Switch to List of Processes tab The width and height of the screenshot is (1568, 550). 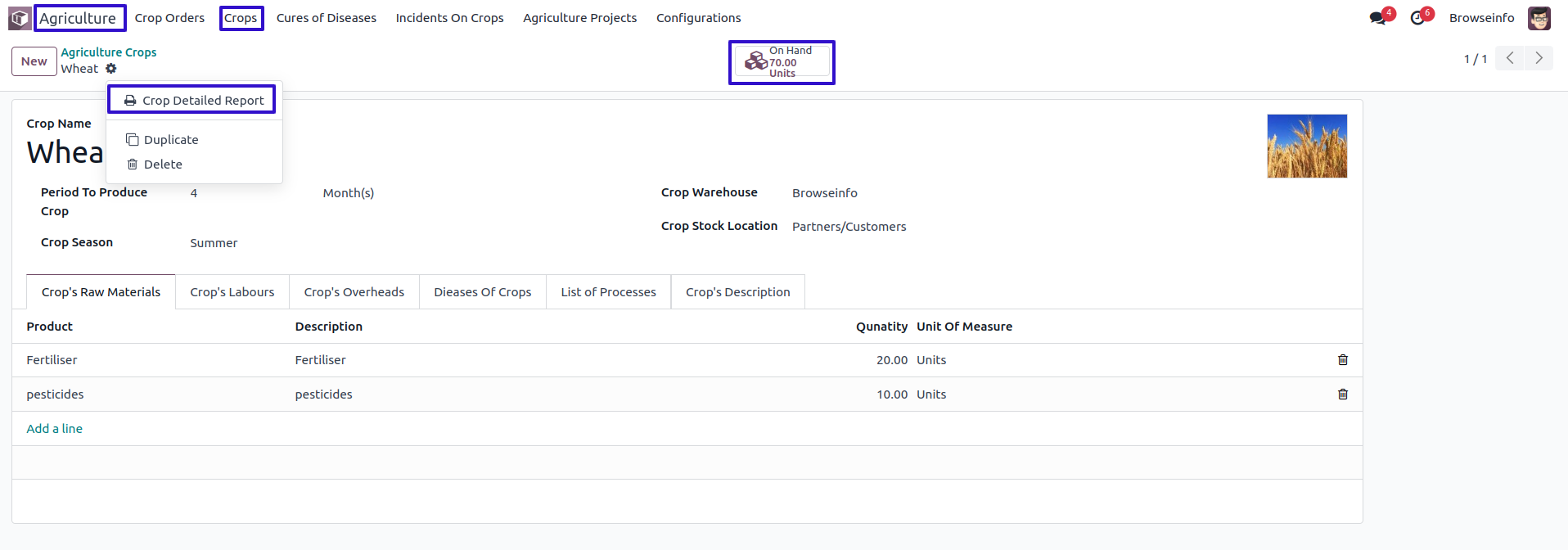coord(608,292)
